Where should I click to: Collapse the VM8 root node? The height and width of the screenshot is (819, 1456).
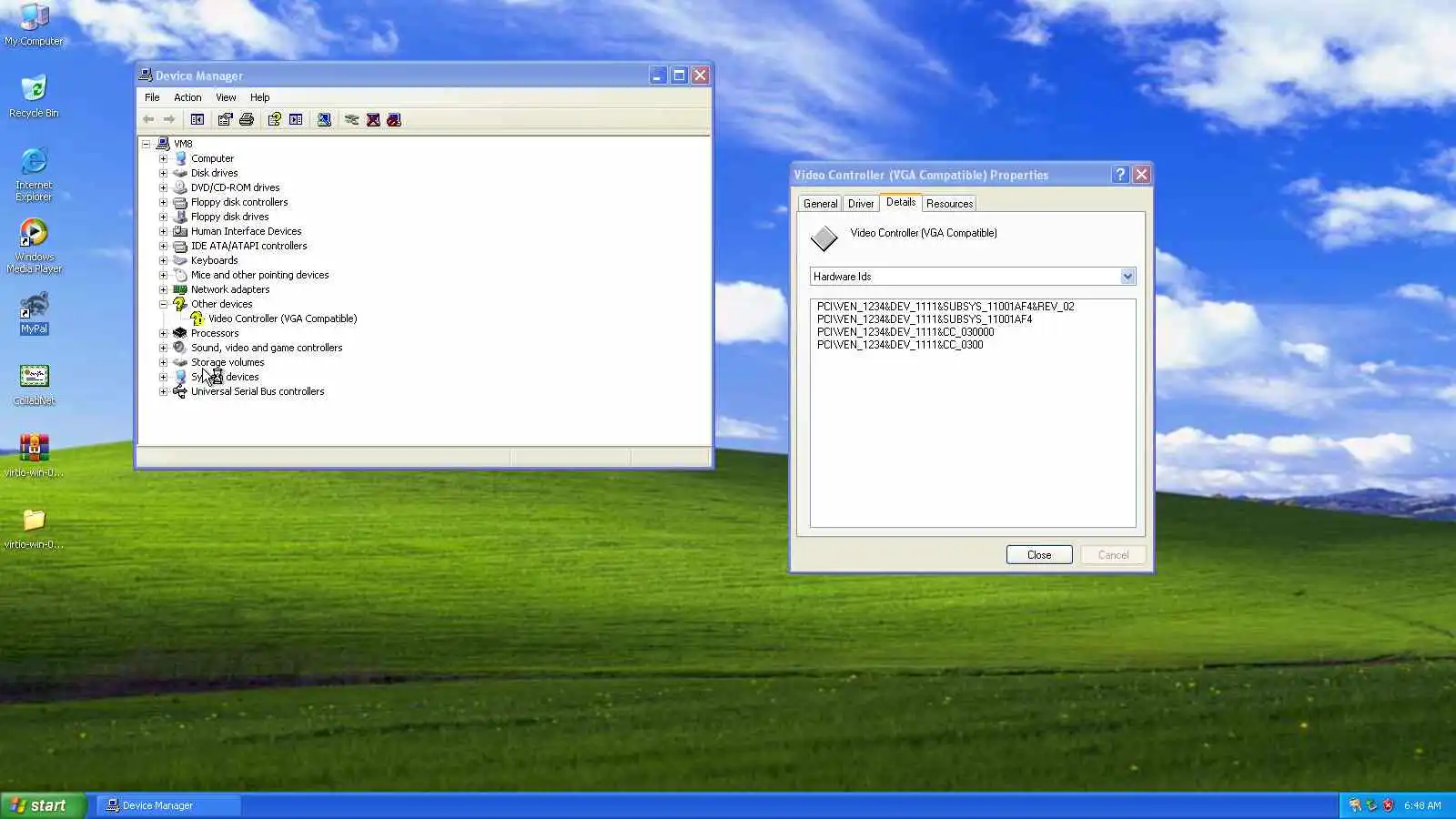point(146,144)
